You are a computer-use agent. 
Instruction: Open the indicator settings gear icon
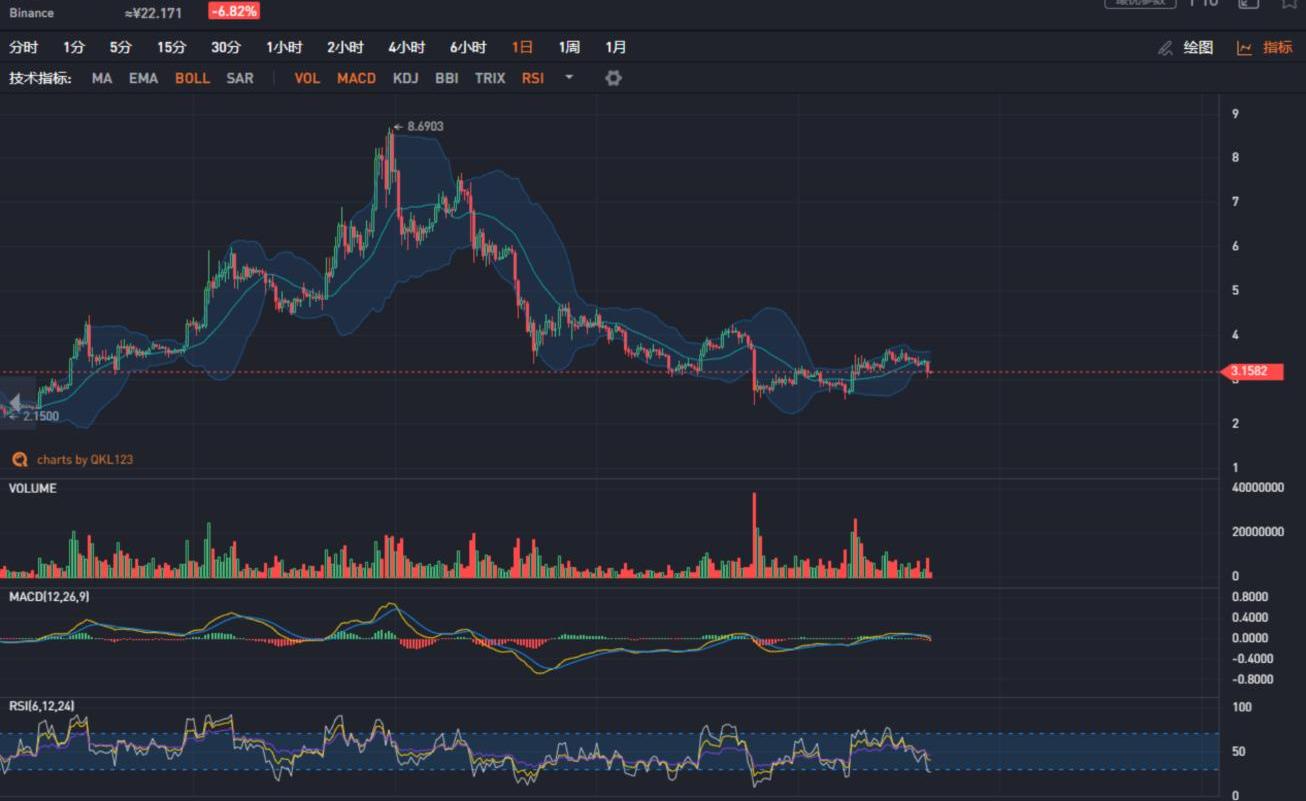click(613, 78)
